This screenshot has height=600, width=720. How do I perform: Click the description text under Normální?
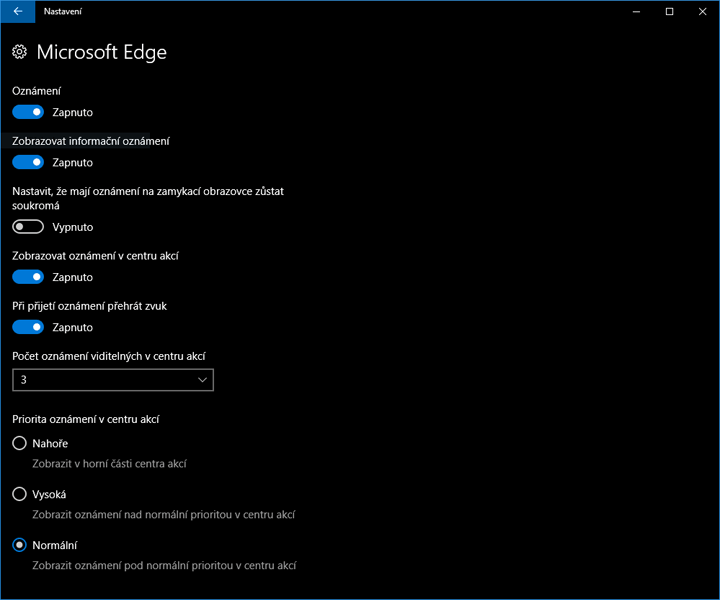pos(164,566)
